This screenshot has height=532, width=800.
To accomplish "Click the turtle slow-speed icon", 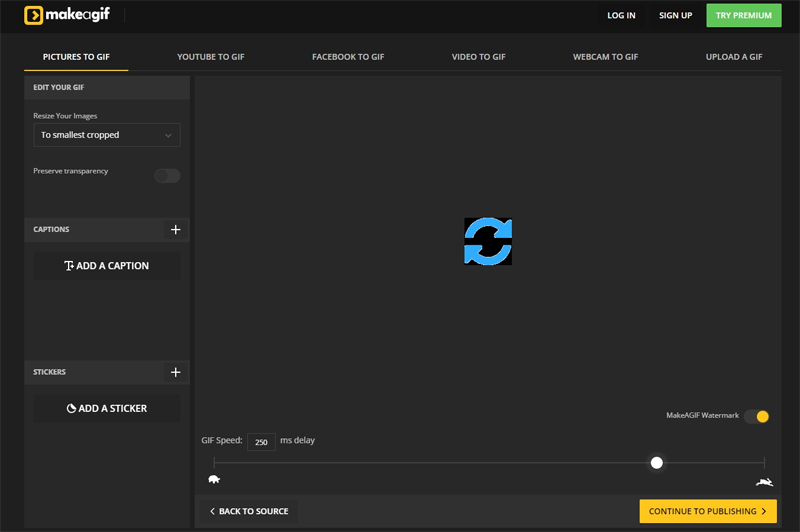I will (x=214, y=479).
